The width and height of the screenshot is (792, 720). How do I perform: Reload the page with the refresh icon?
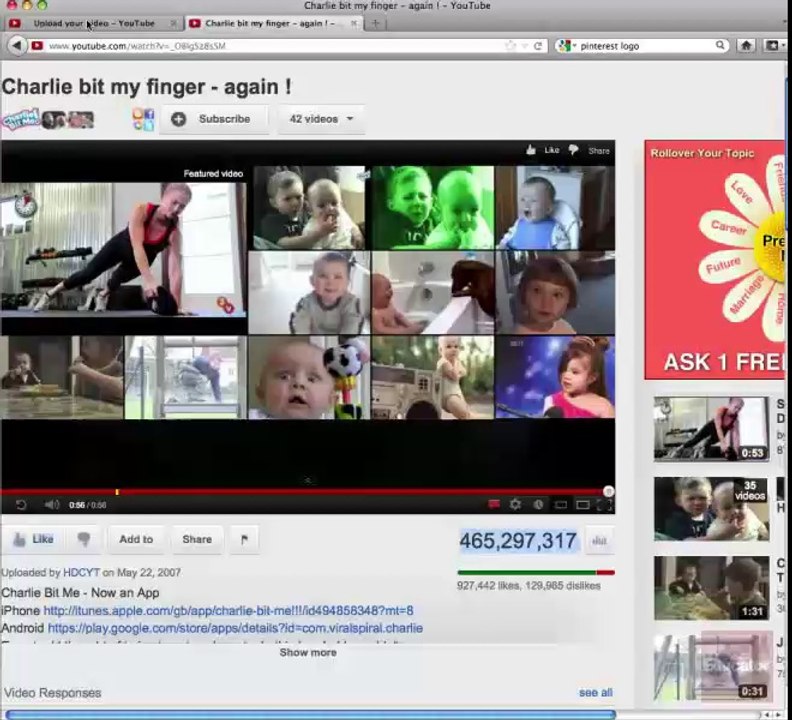pyautogui.click(x=538, y=46)
